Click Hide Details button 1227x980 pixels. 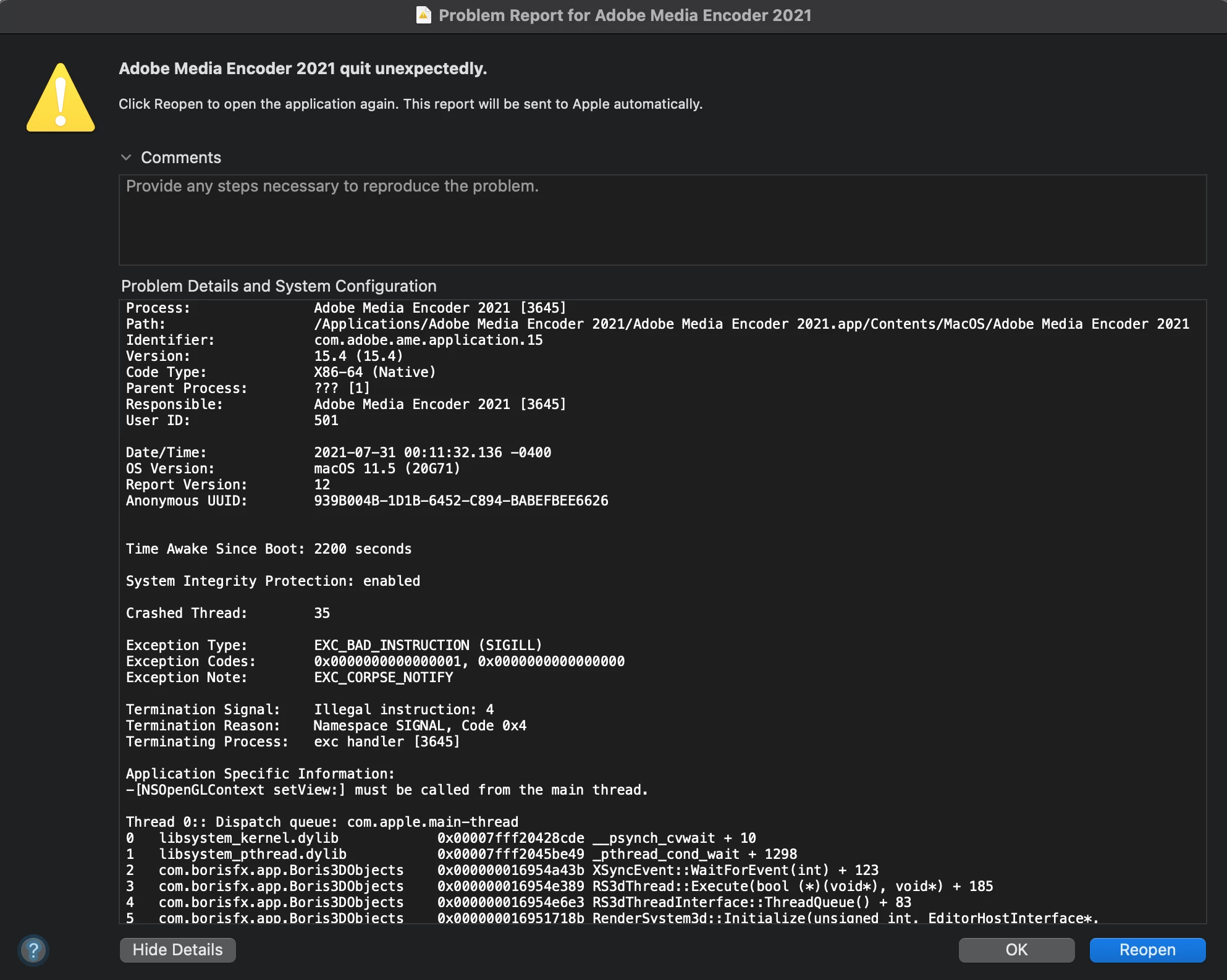tap(177, 950)
